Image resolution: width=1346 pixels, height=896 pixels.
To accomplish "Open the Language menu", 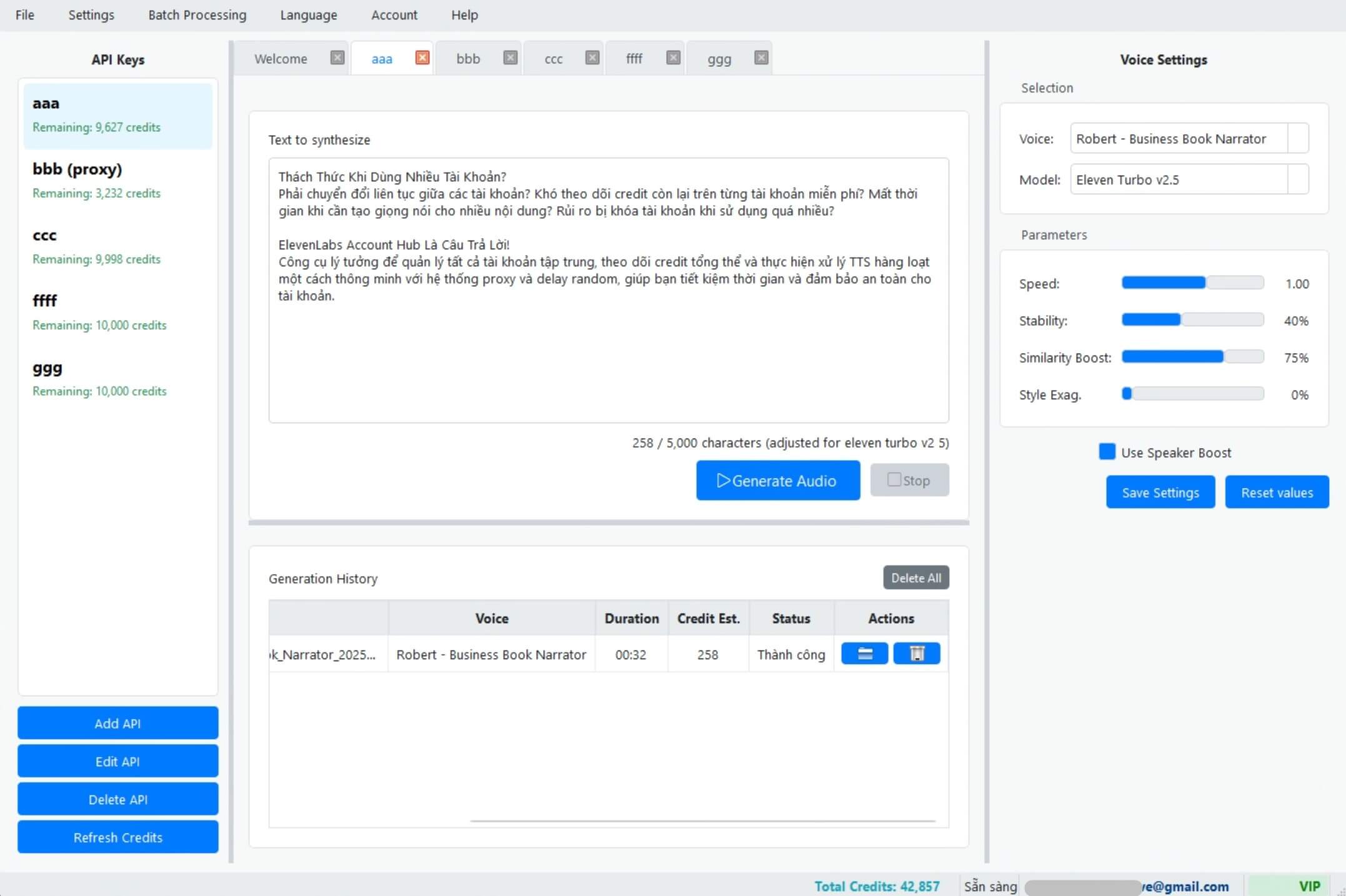I will [x=308, y=15].
